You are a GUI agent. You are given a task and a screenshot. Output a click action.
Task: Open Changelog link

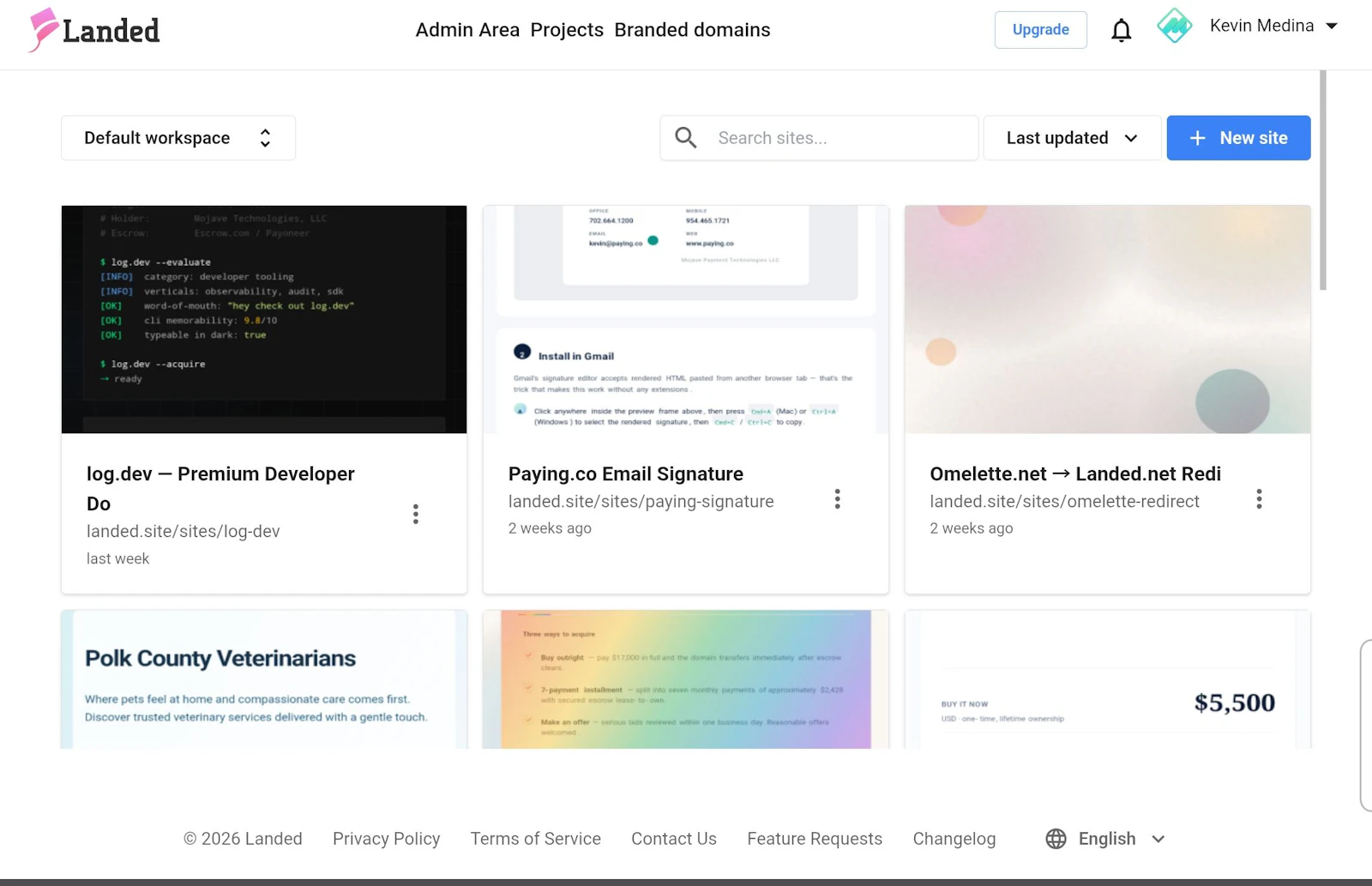coord(954,839)
